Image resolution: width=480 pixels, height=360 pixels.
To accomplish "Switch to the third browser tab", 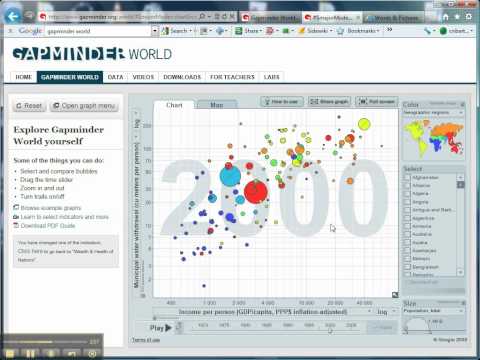I will [x=393, y=18].
